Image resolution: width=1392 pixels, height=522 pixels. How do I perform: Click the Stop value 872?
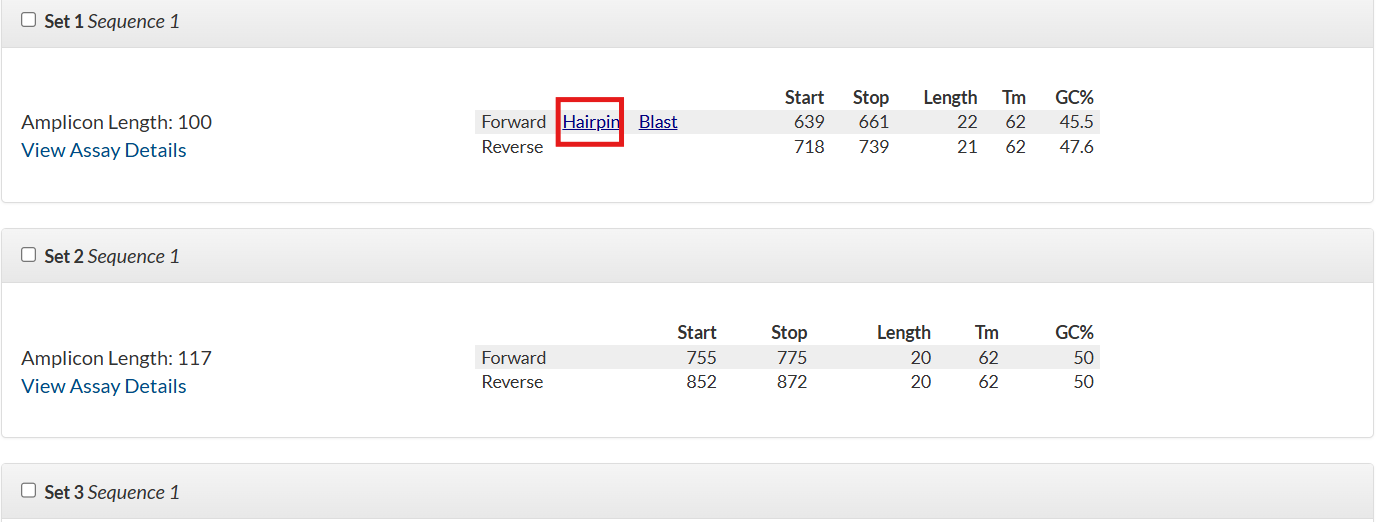point(790,382)
